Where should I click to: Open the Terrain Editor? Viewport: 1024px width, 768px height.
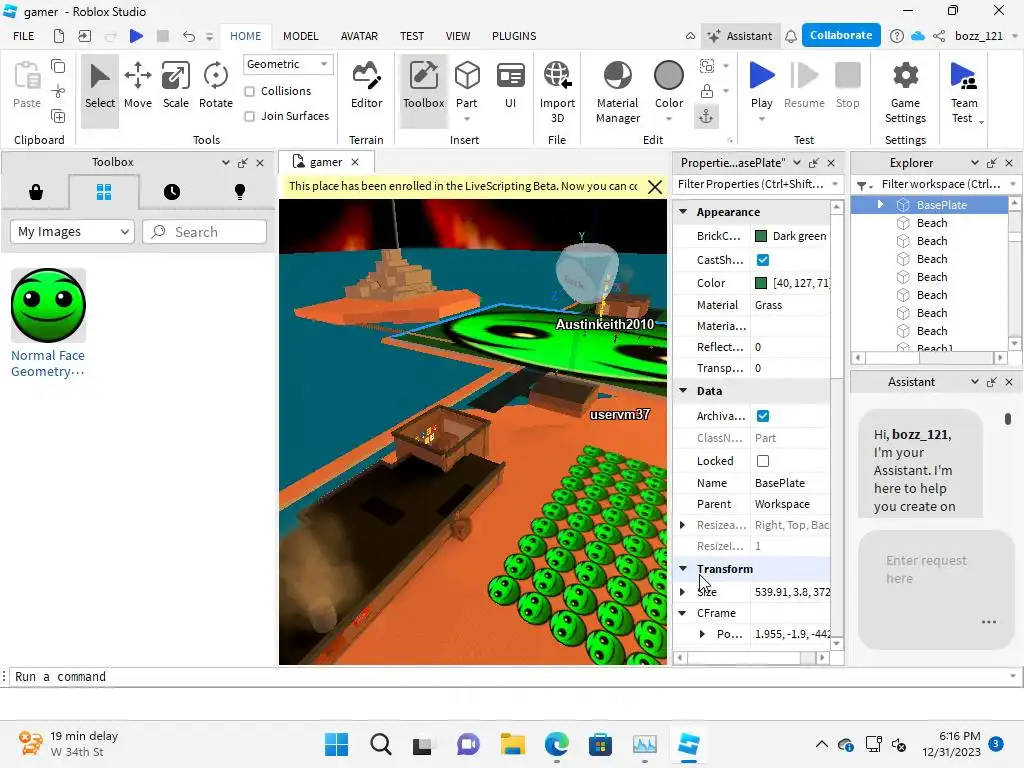(366, 85)
